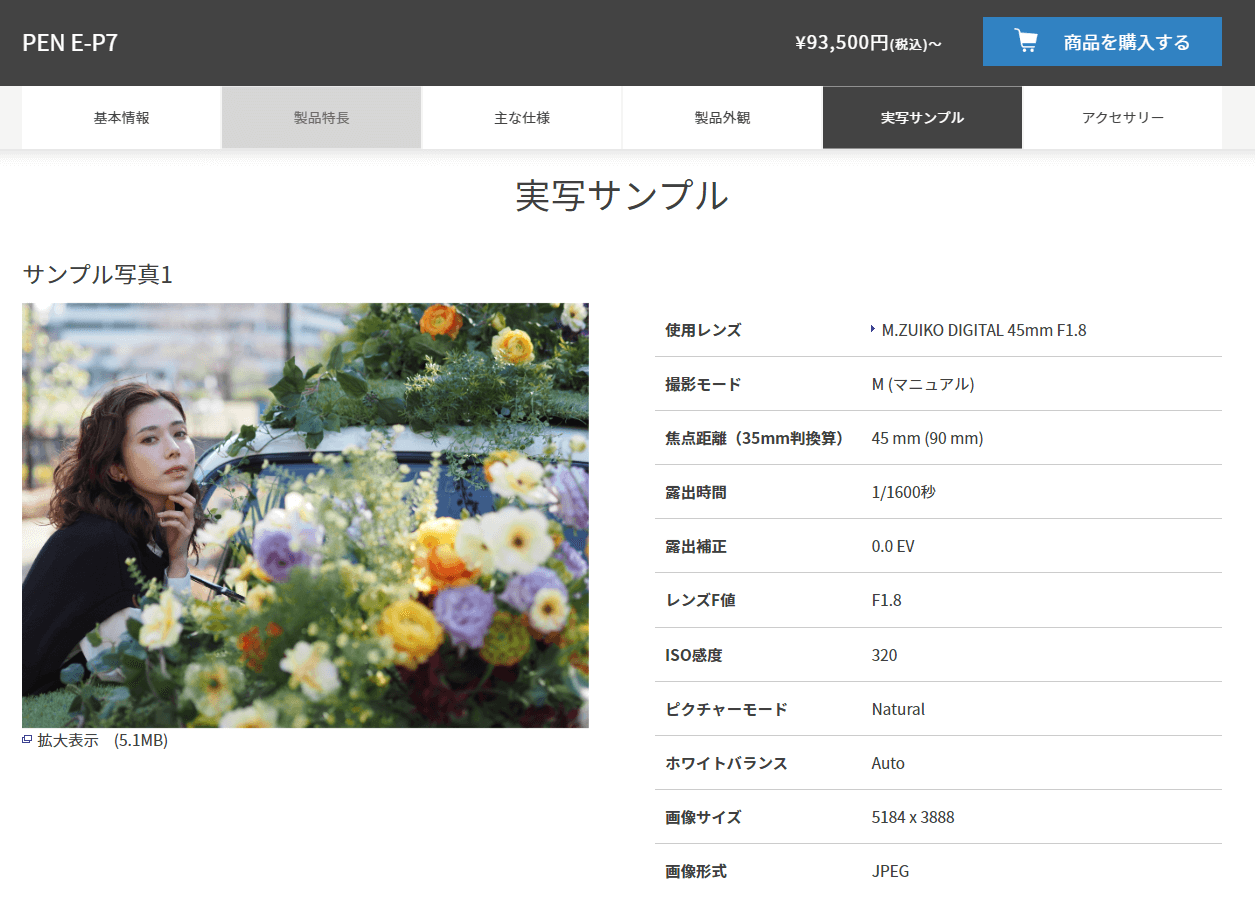Go to the 製品外観 tab
The height and width of the screenshot is (912, 1255).
point(722,118)
